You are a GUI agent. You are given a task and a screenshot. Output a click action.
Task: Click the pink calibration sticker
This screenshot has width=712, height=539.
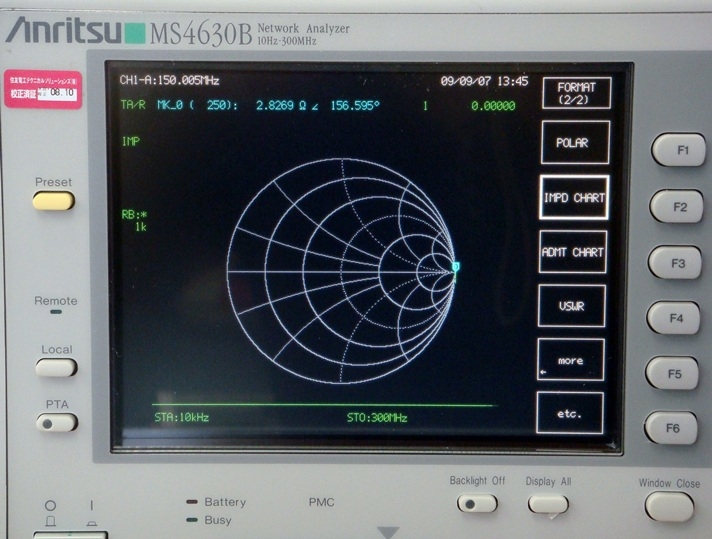(x=44, y=89)
